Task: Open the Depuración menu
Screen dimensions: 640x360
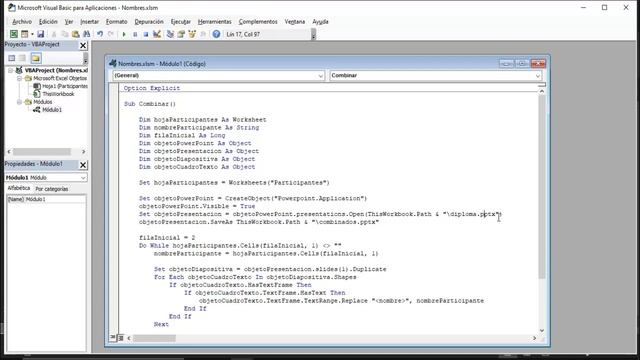Action: pyautogui.click(x=149, y=22)
